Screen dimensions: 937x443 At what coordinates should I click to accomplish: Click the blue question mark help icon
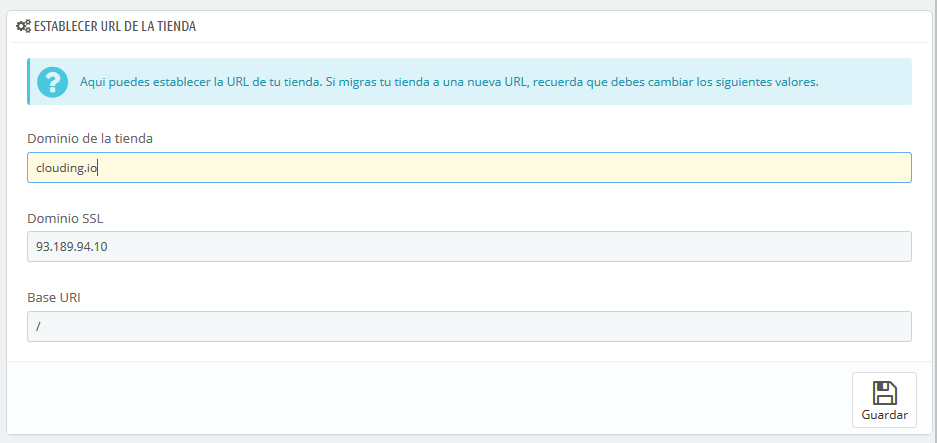[x=52, y=82]
